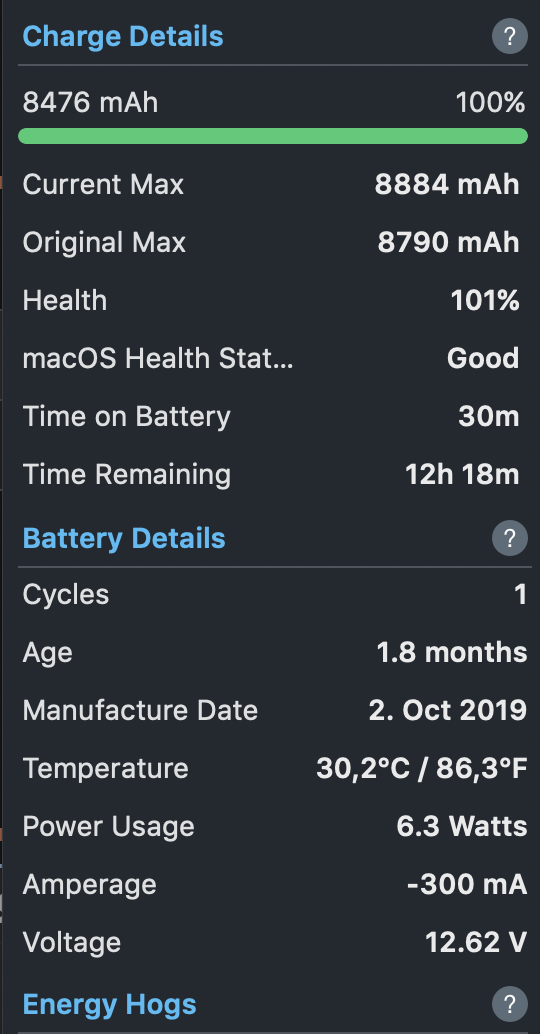The height and width of the screenshot is (1034, 540).
Task: Click the Cycles row
Action: click(x=273, y=595)
